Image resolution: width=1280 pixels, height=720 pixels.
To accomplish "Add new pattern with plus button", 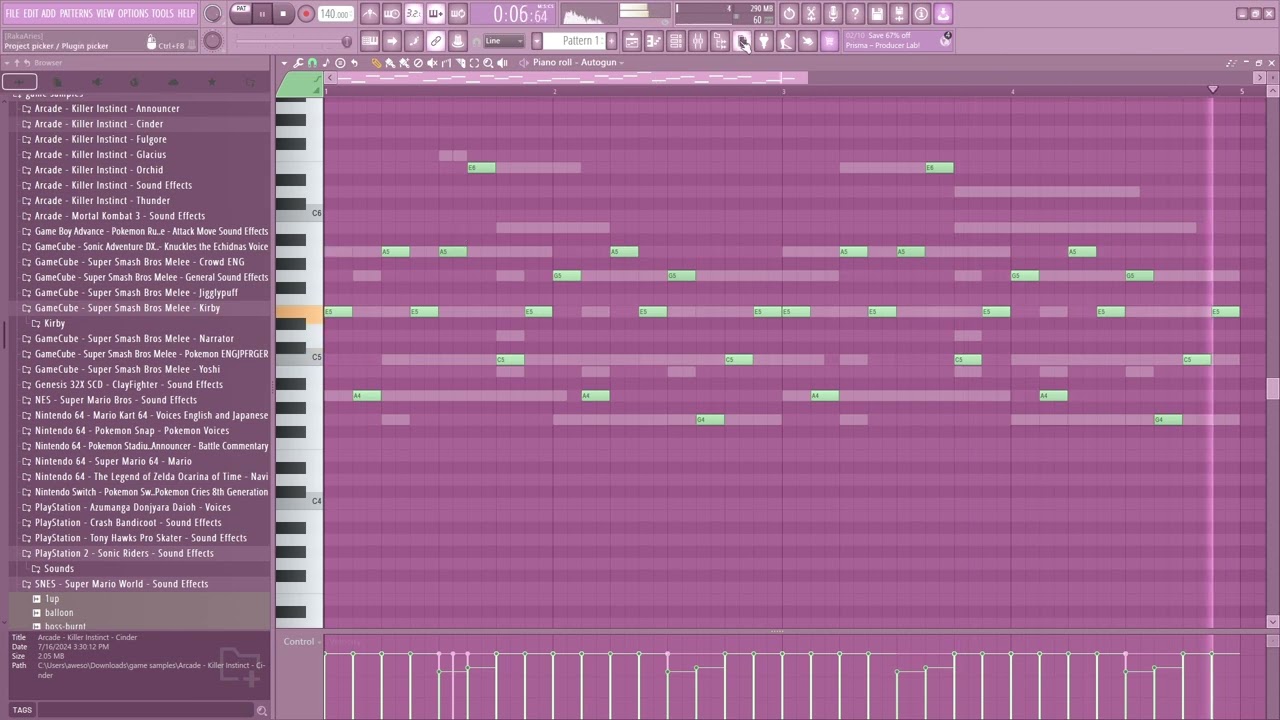I will click(x=611, y=41).
